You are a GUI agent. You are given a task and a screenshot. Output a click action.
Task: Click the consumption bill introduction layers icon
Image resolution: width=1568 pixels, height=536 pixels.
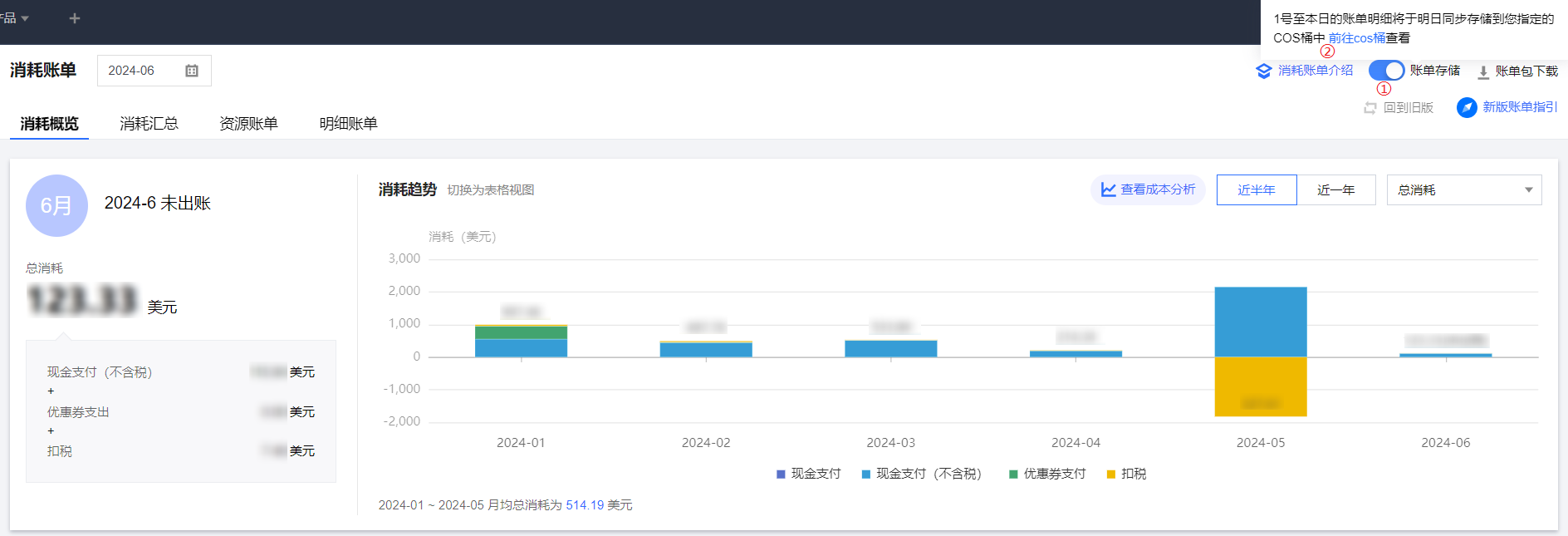tap(1263, 71)
